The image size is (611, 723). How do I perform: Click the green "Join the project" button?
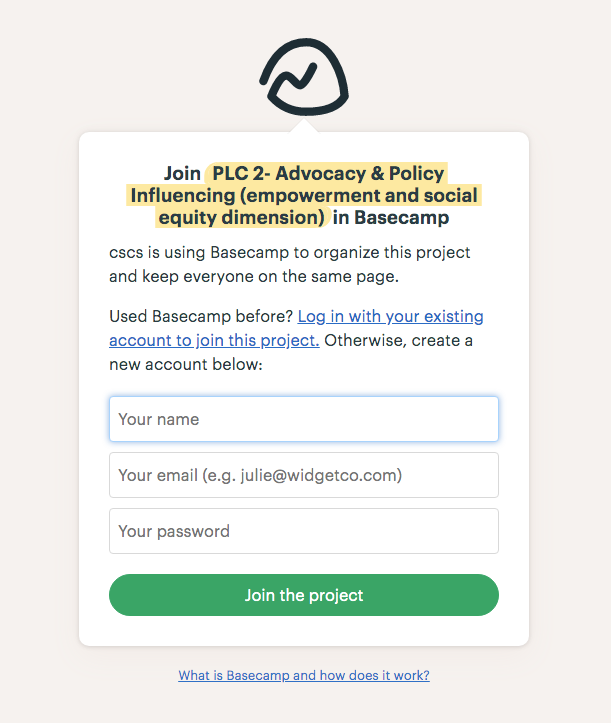click(x=304, y=595)
